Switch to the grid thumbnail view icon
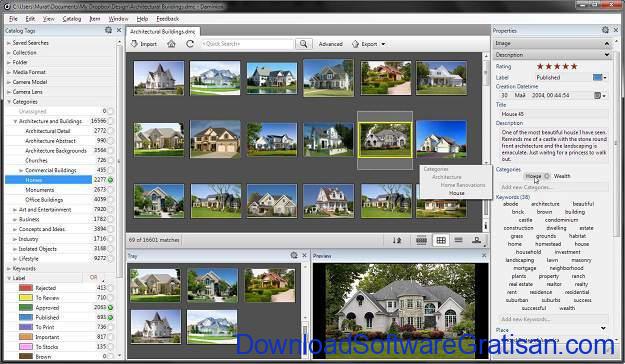This screenshot has width=625, height=364. pyautogui.click(x=441, y=240)
